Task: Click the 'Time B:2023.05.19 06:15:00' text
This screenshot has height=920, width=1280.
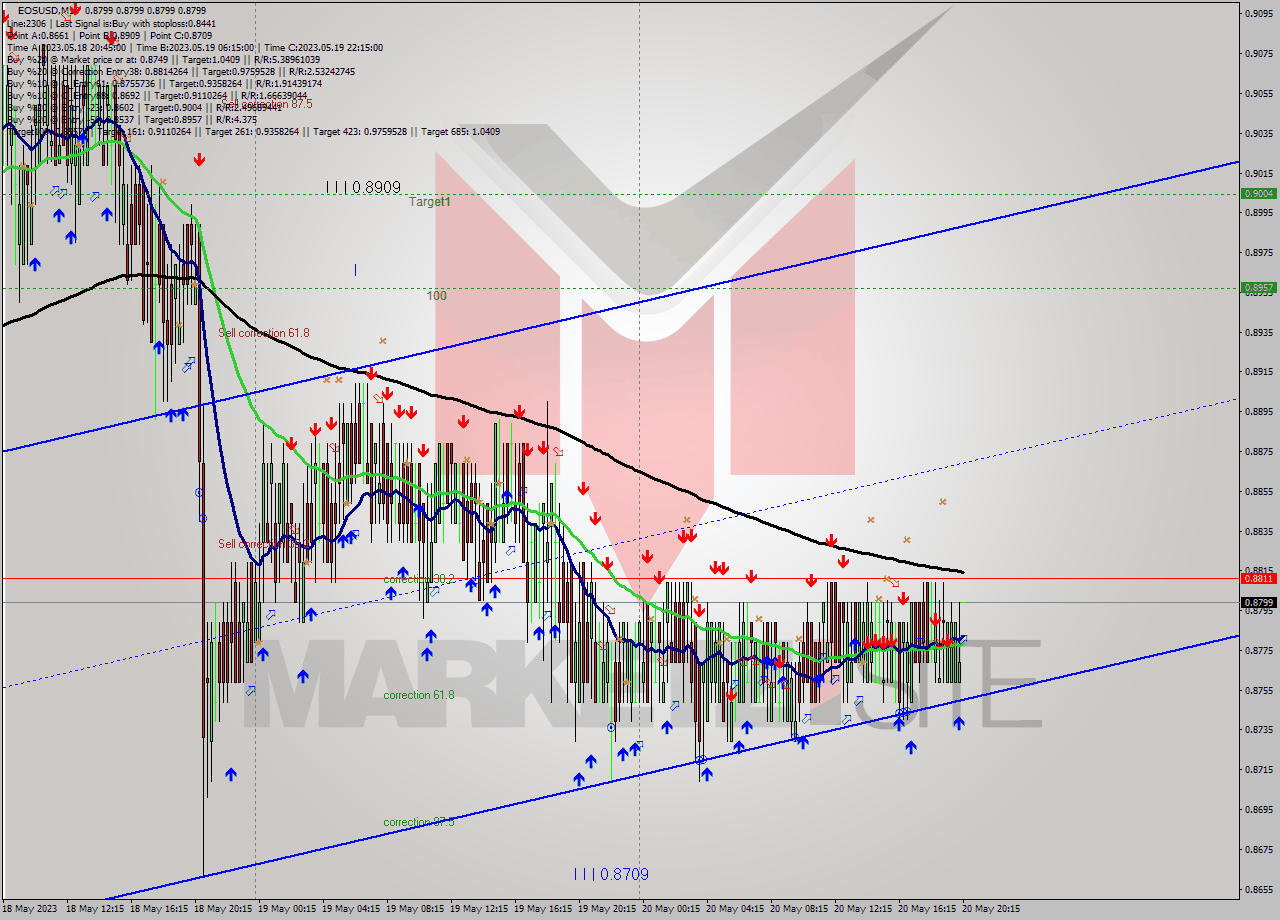Action: coord(197,47)
